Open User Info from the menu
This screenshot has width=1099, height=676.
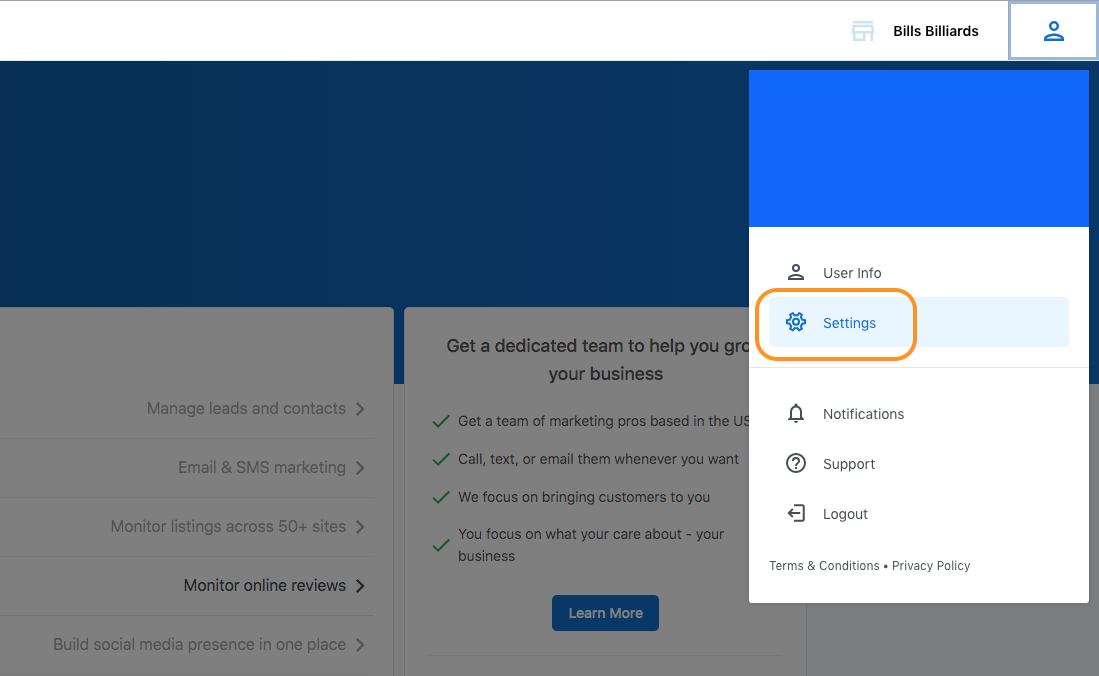point(919,272)
